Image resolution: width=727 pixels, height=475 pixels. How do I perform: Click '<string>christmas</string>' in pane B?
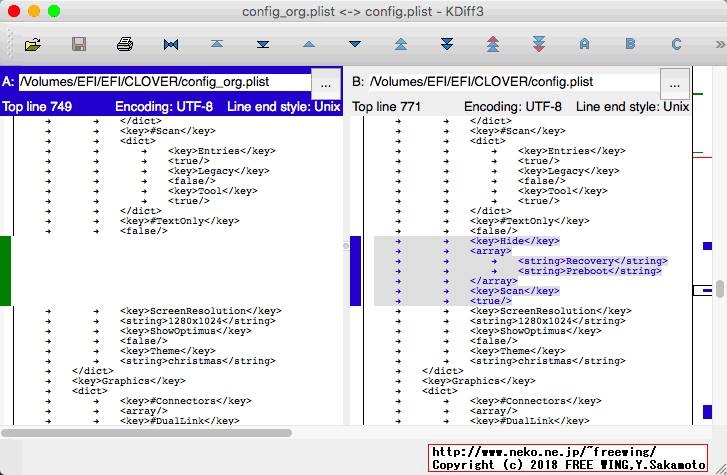548,361
